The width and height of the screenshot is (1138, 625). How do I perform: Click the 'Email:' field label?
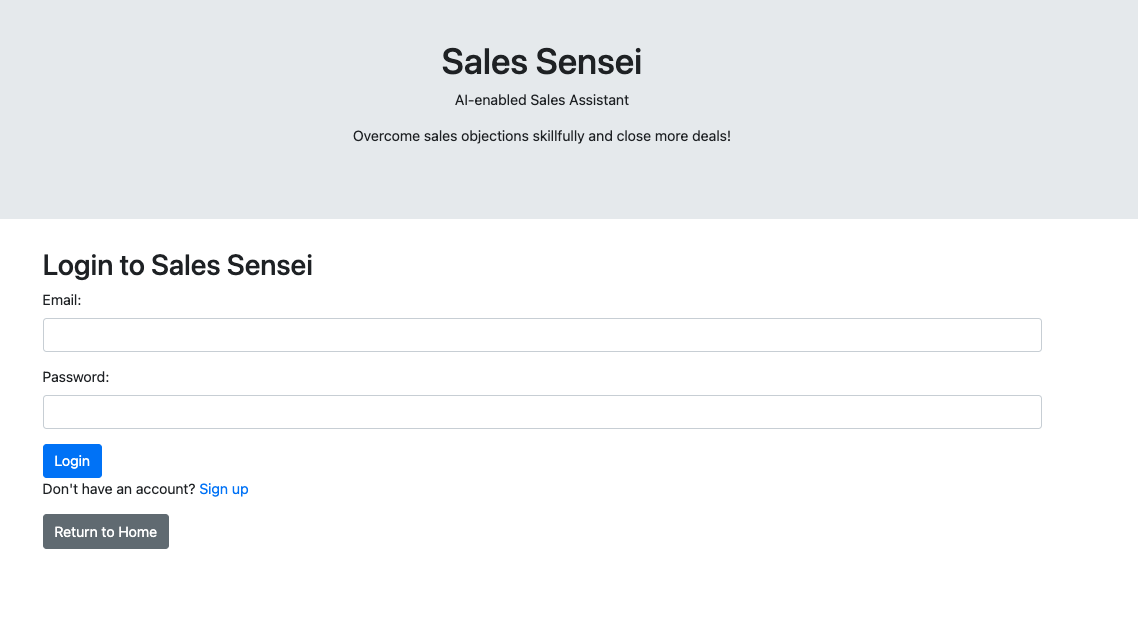click(62, 299)
